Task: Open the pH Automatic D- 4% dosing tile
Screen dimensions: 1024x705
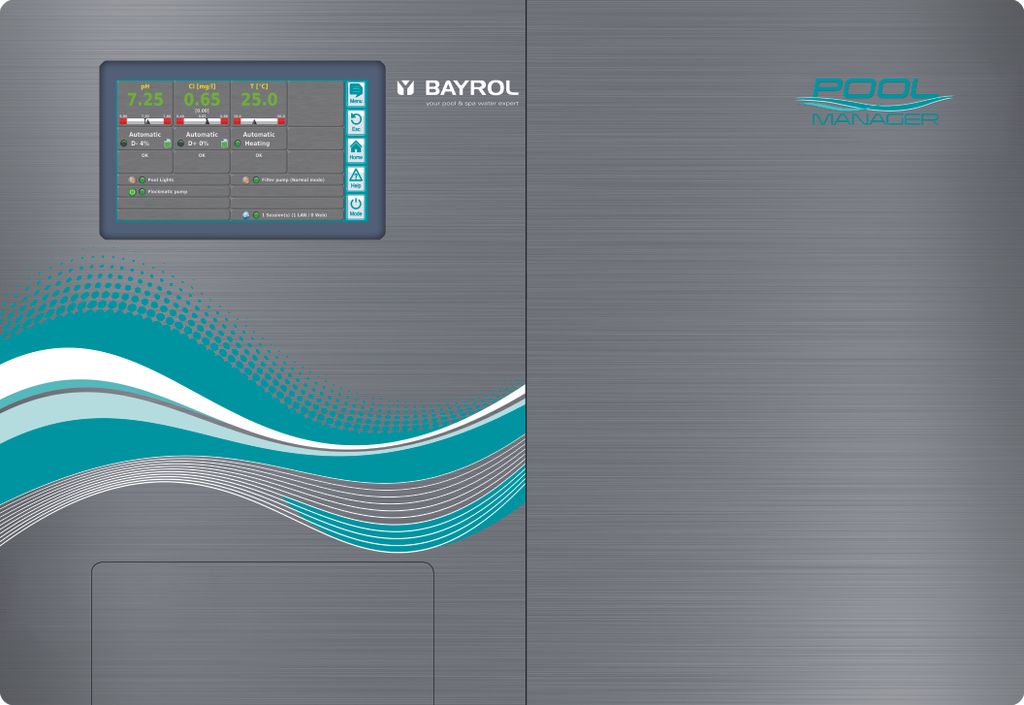Action: click(145, 138)
